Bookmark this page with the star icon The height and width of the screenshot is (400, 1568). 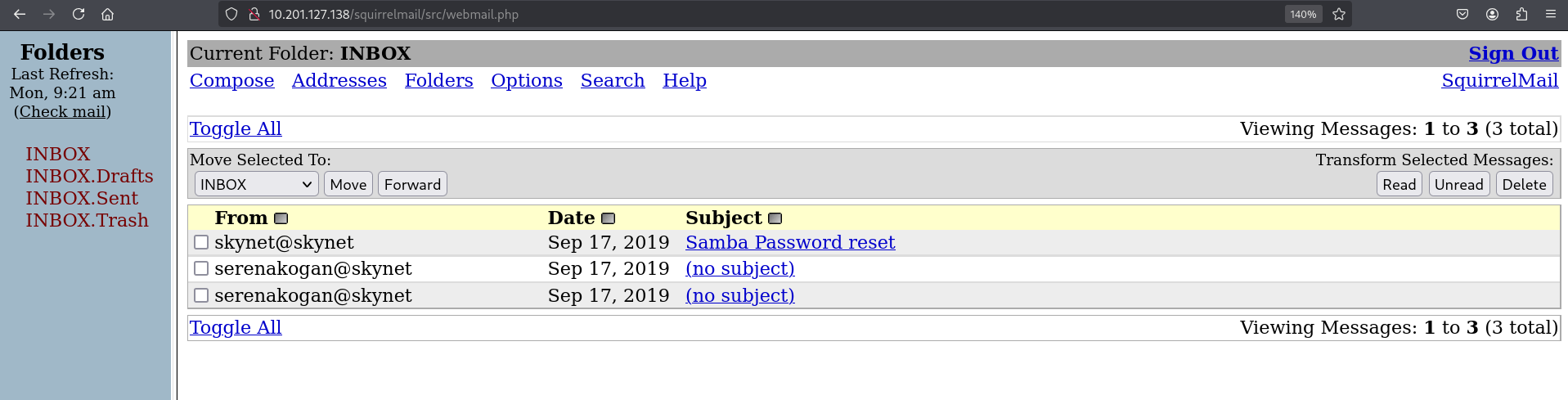(x=1339, y=14)
